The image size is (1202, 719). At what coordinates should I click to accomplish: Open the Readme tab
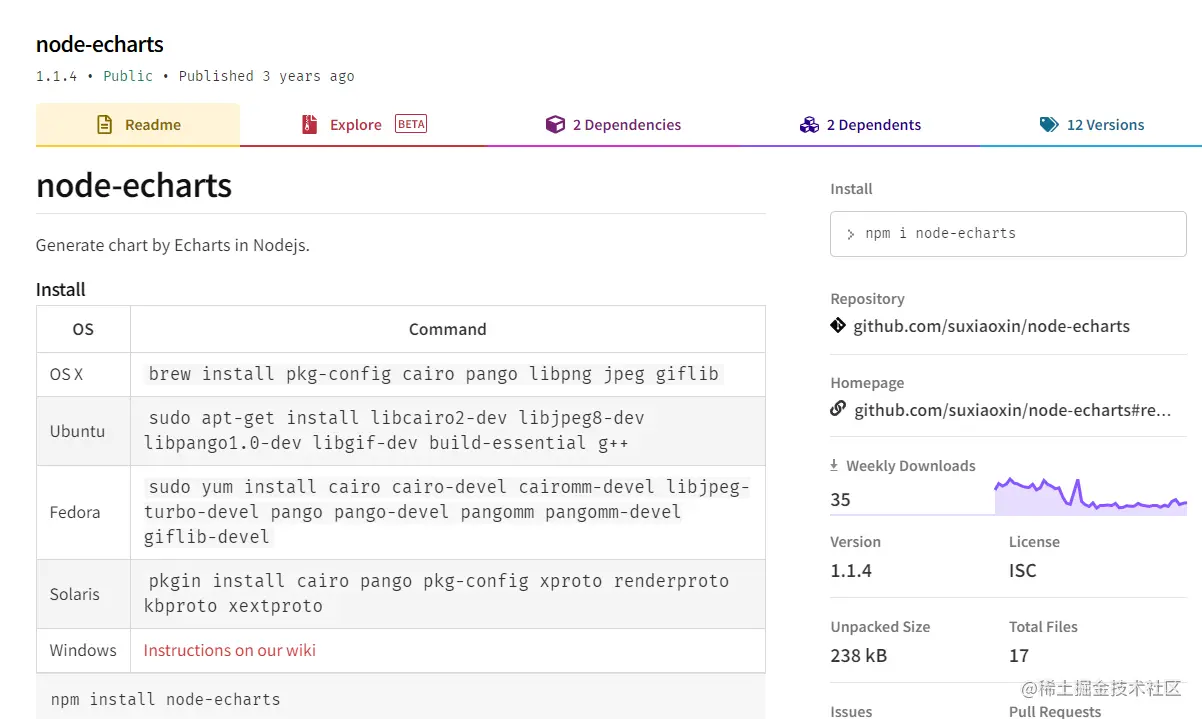[138, 125]
